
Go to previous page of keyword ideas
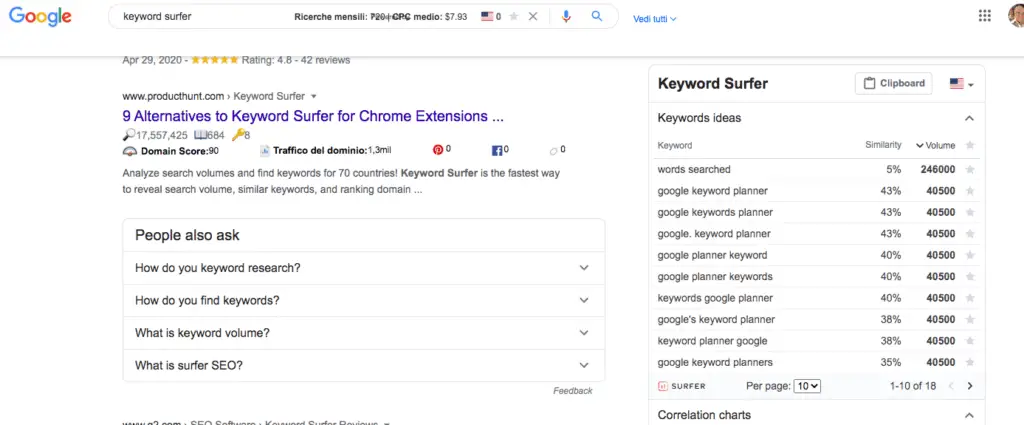[x=951, y=386]
